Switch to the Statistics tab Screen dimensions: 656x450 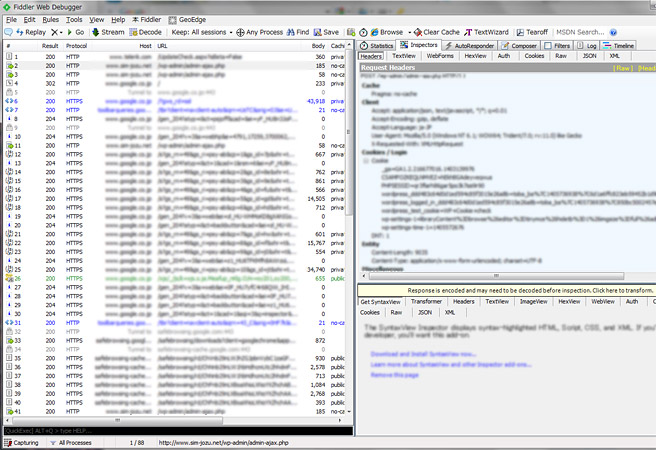(377, 46)
